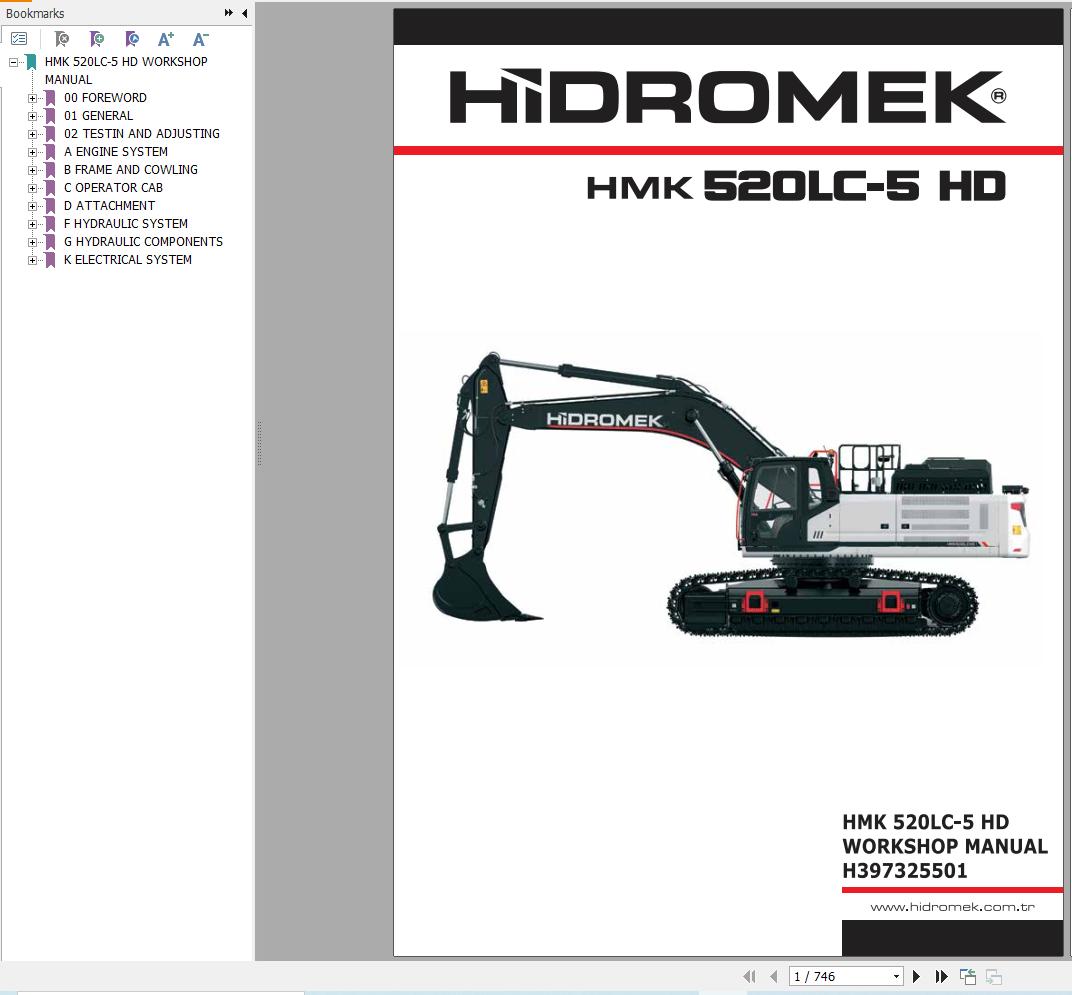Image resolution: width=1072 pixels, height=995 pixels.
Task: Click the purple bookmark icon beside 00 FOREWORD
Action: [50, 98]
